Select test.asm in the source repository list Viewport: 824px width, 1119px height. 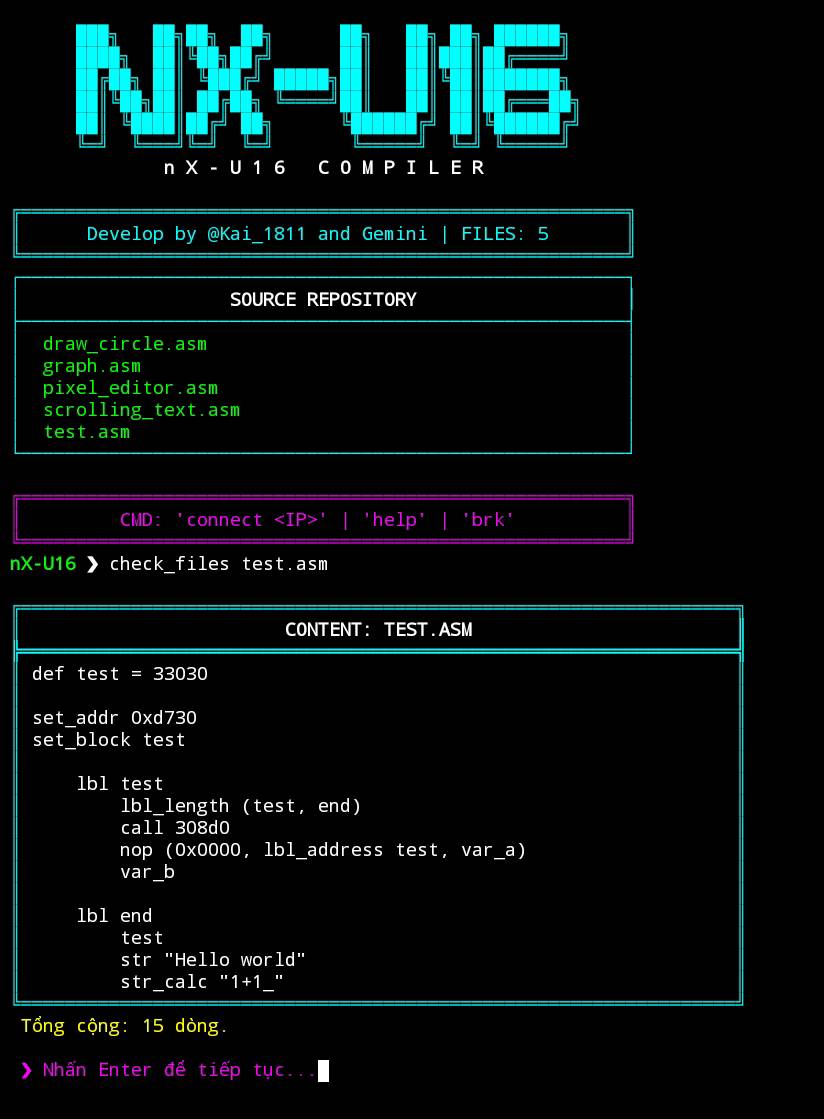coord(87,432)
